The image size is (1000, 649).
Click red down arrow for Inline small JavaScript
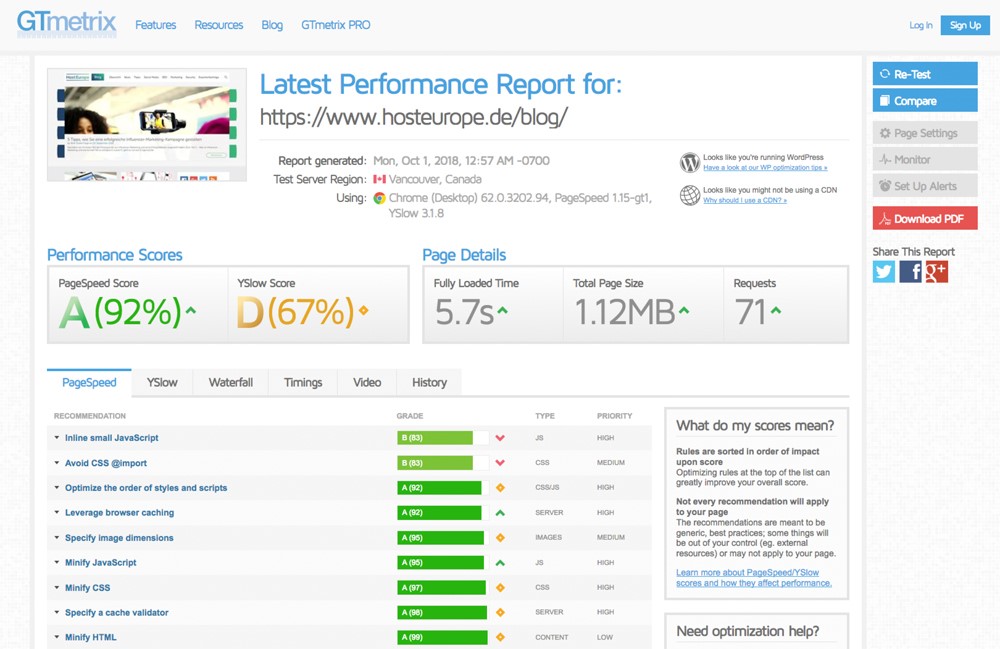500,438
